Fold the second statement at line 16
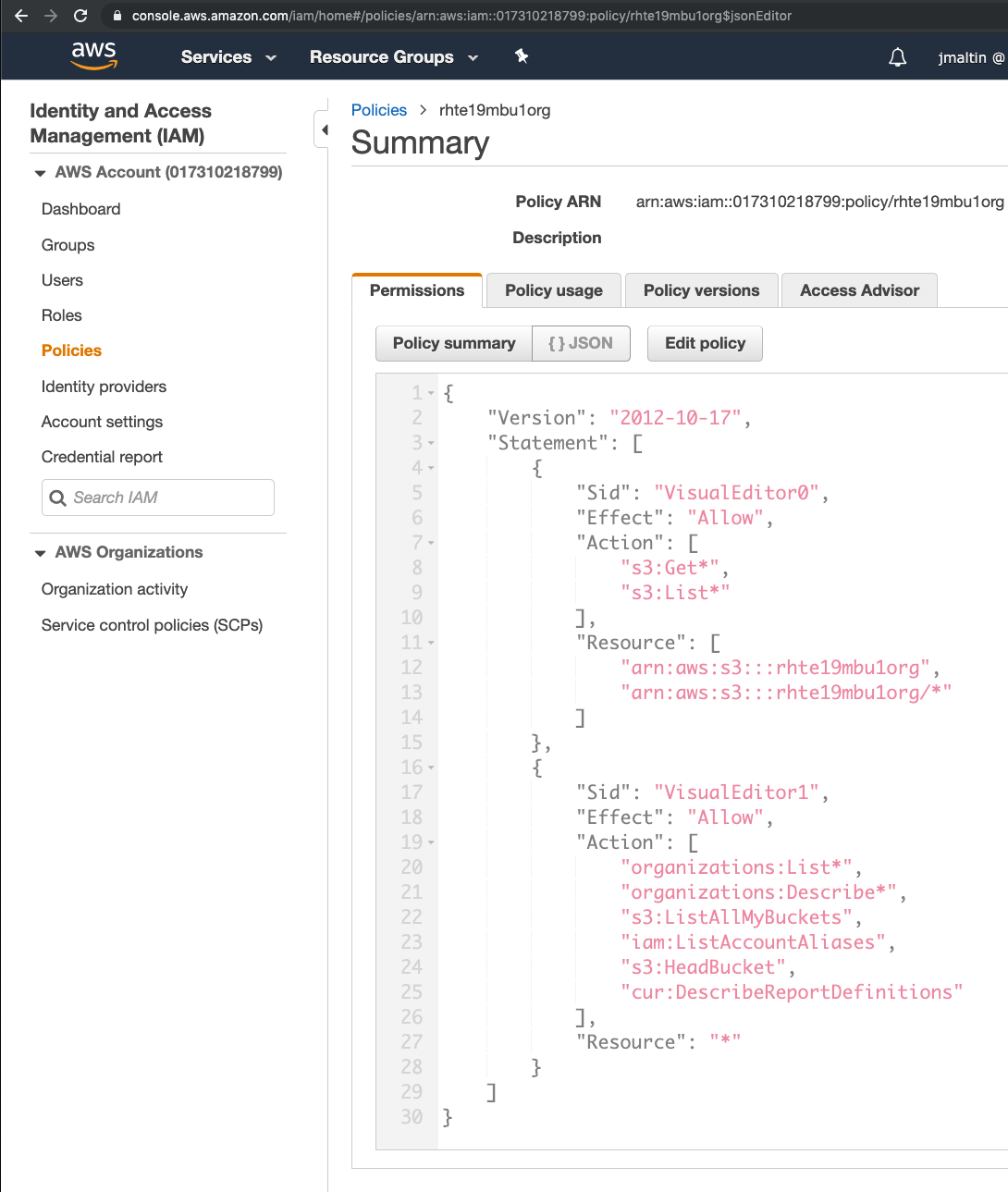 [x=431, y=768]
